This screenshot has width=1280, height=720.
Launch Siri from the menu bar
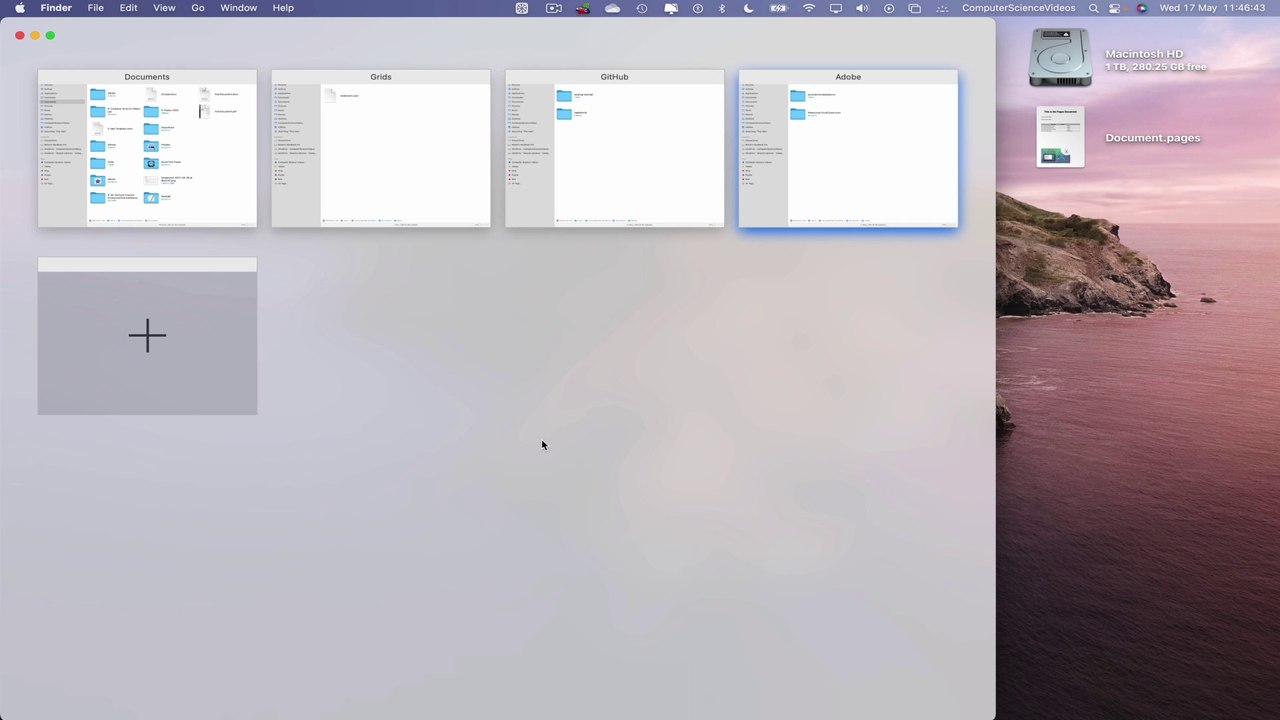click(x=1142, y=8)
